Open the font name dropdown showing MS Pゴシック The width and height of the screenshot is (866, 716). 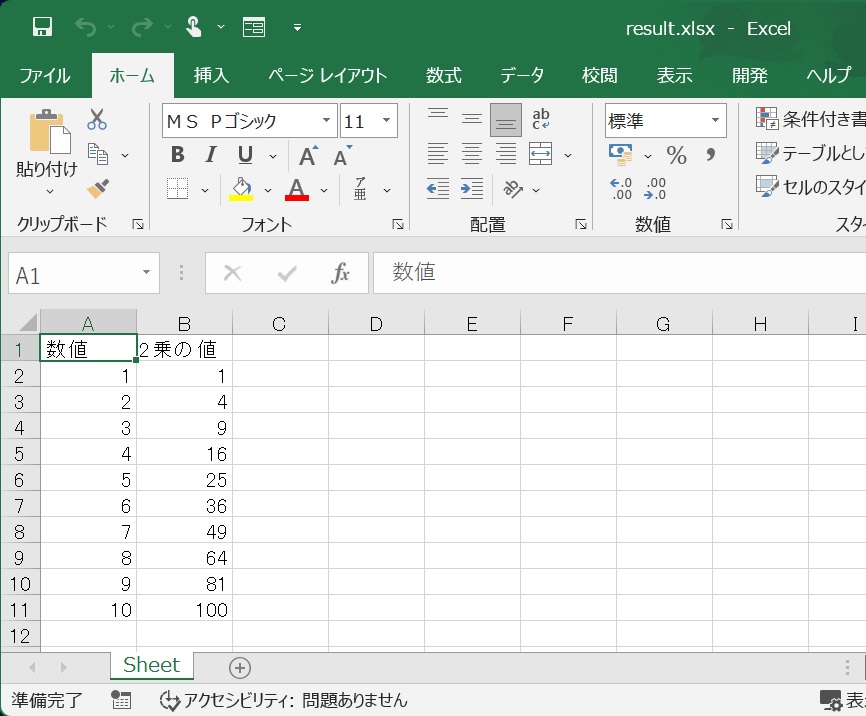tap(326, 119)
